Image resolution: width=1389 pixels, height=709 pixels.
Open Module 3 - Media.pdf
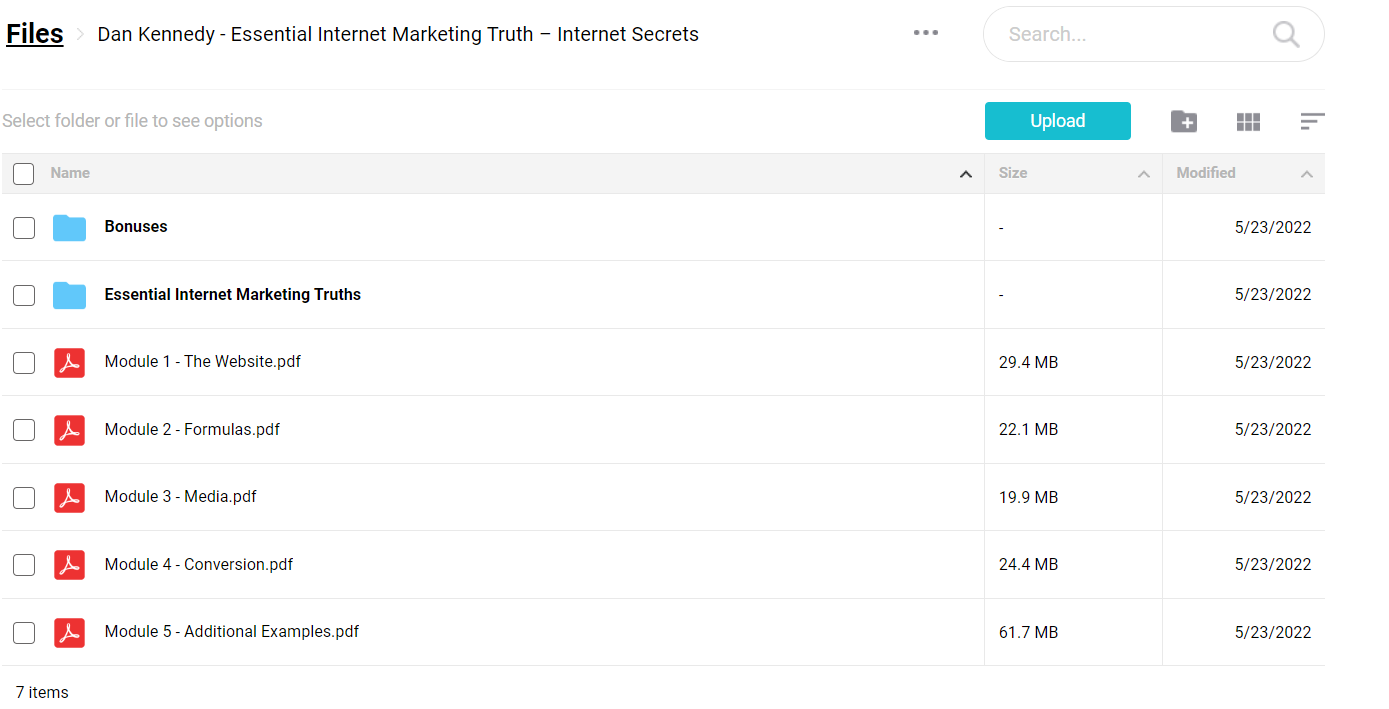click(181, 497)
